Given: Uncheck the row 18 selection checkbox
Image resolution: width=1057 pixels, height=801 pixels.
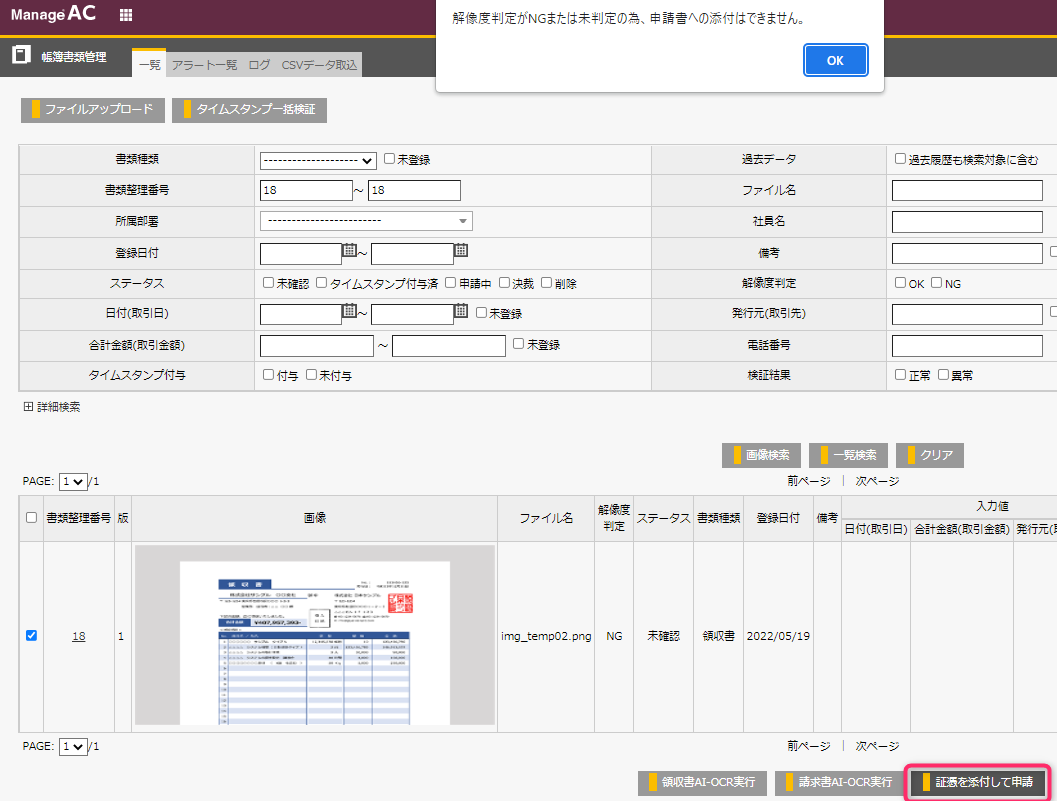Looking at the screenshot, I should (31, 635).
